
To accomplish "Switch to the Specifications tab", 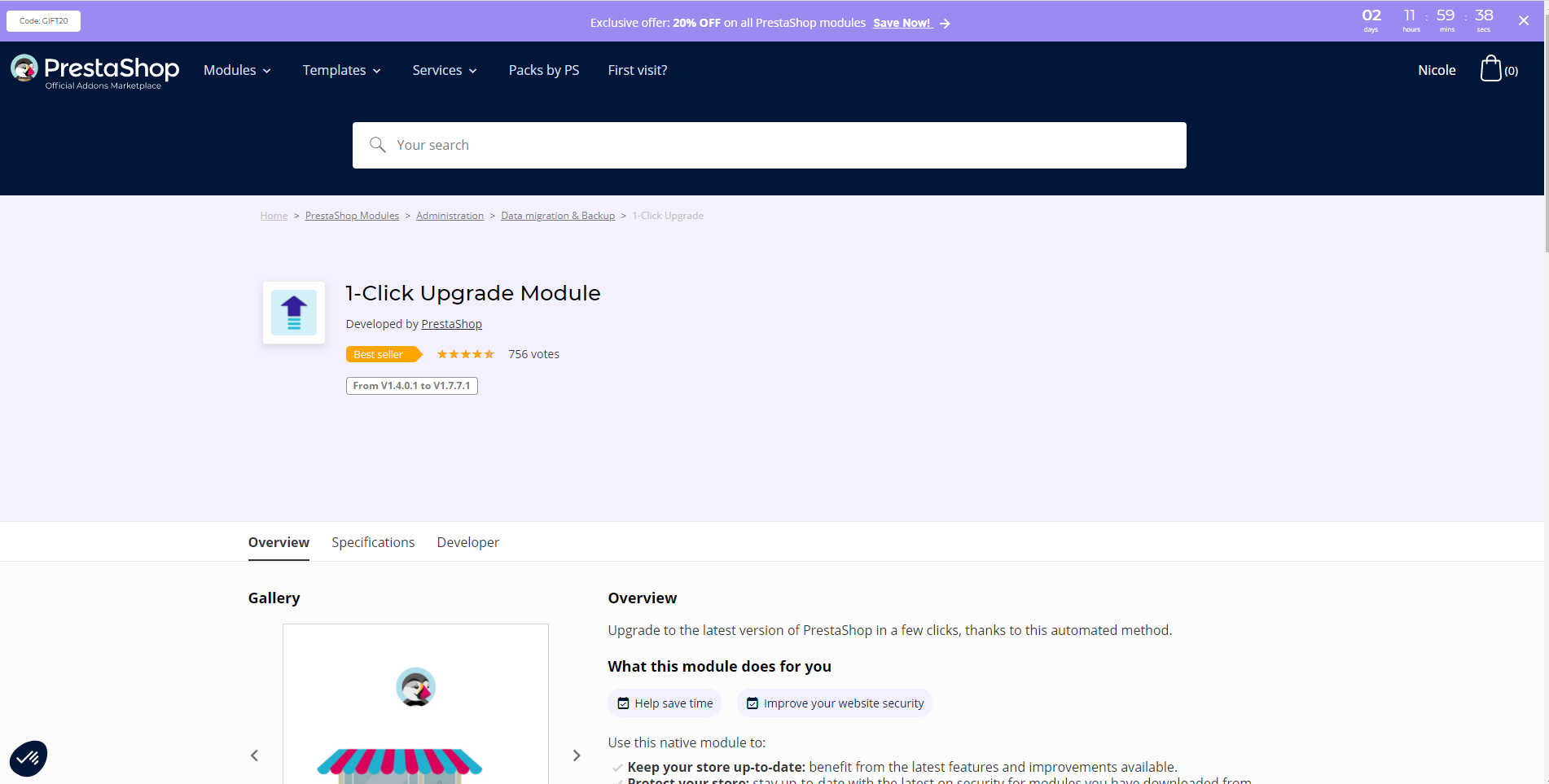I will 373,542.
